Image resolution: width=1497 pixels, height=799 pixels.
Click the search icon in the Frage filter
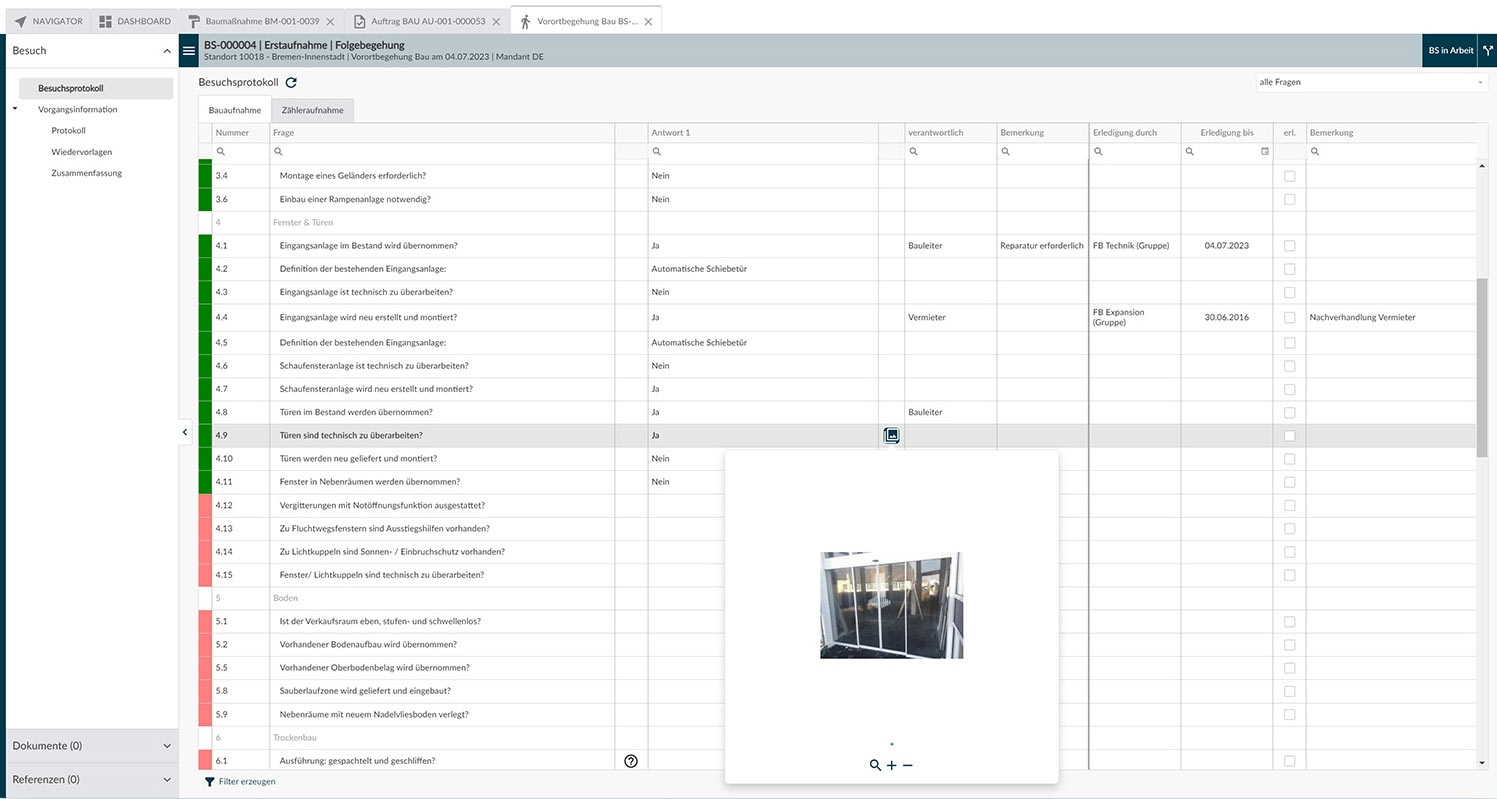(x=279, y=152)
